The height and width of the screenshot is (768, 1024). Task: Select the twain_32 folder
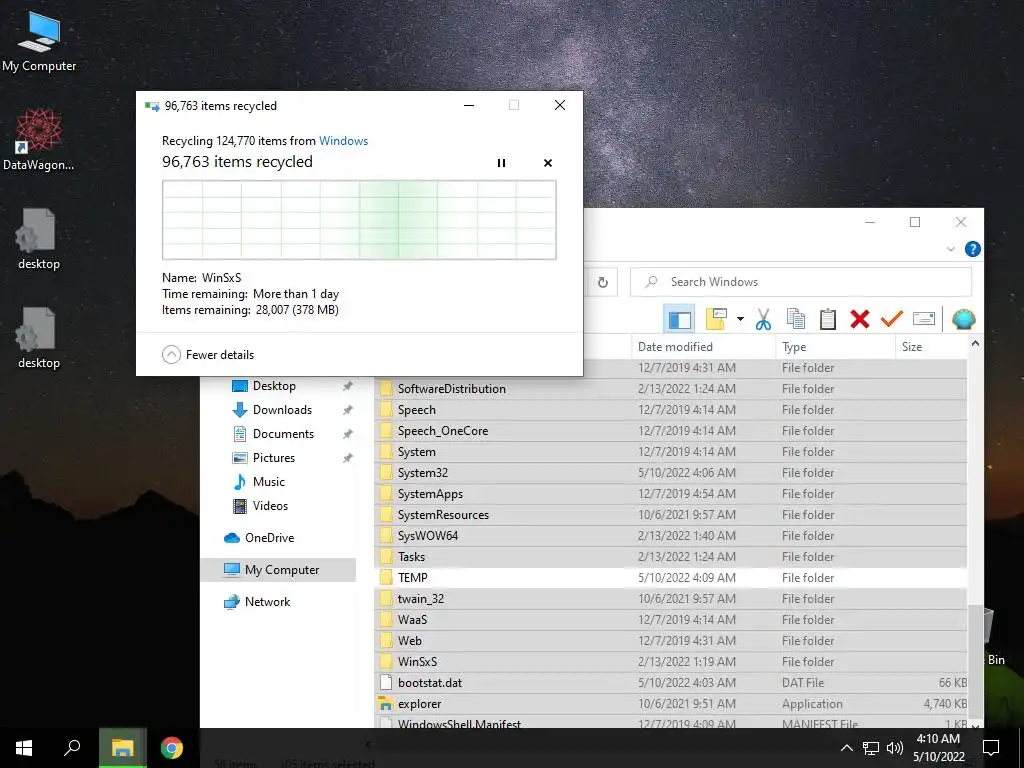[672, 598]
